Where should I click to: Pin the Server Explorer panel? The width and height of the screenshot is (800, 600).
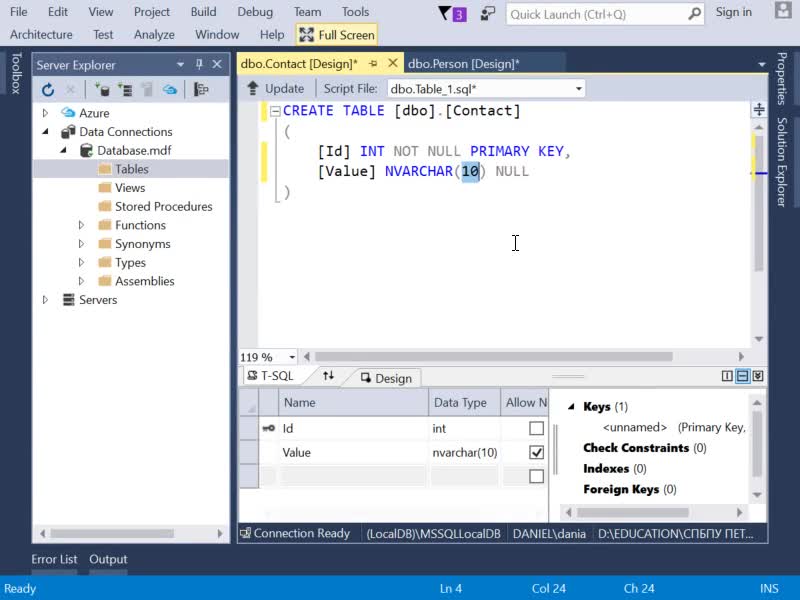199,64
